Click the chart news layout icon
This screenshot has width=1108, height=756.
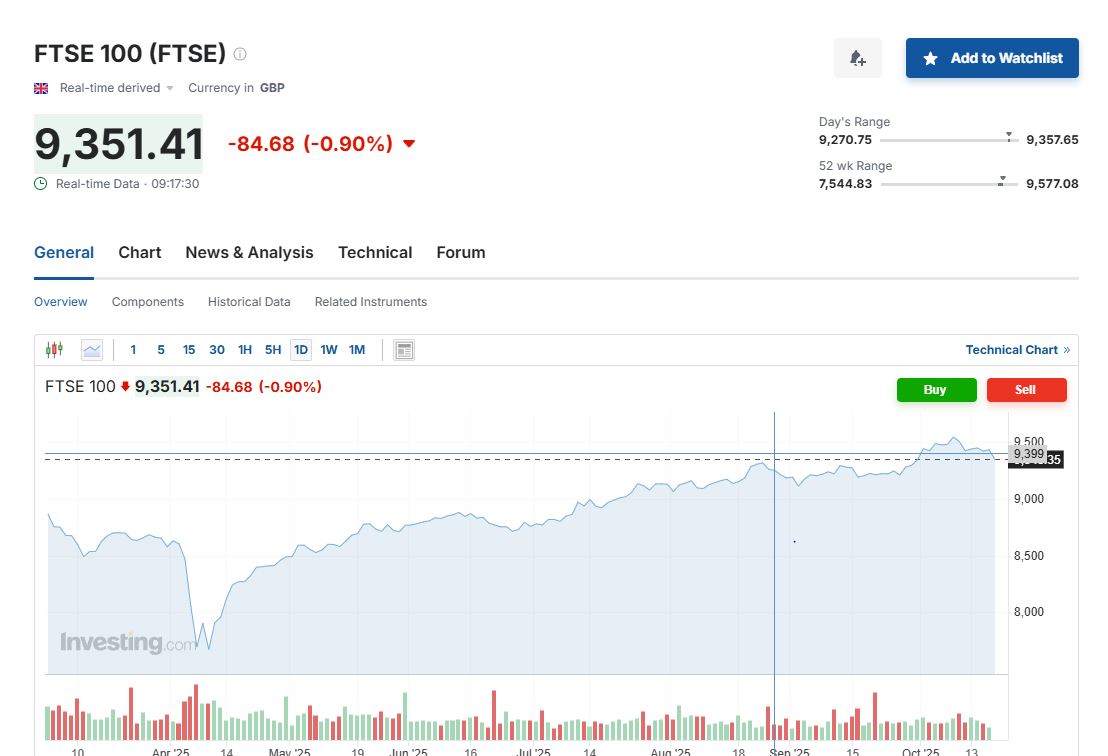[404, 350]
